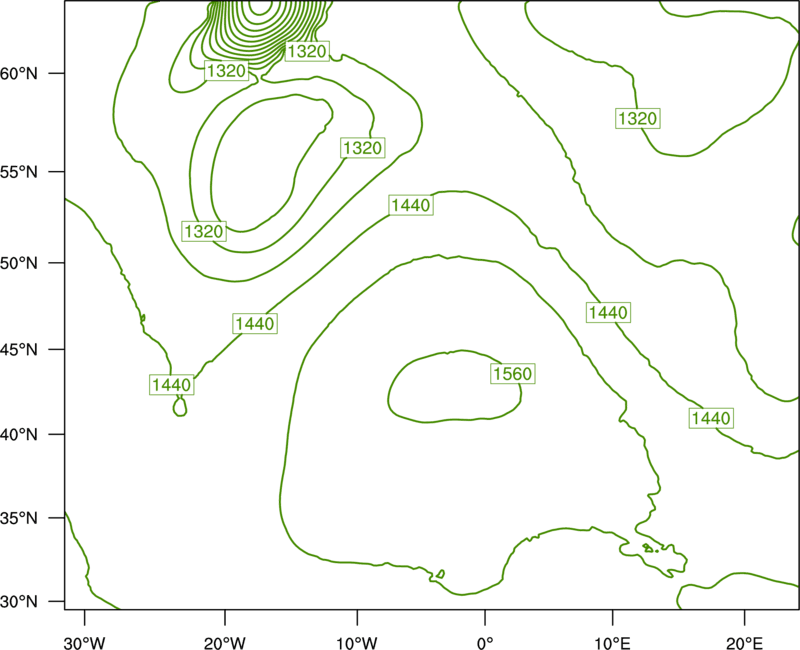Pick the 20°E longitude axis label
The width and height of the screenshot is (800, 650).
click(744, 643)
